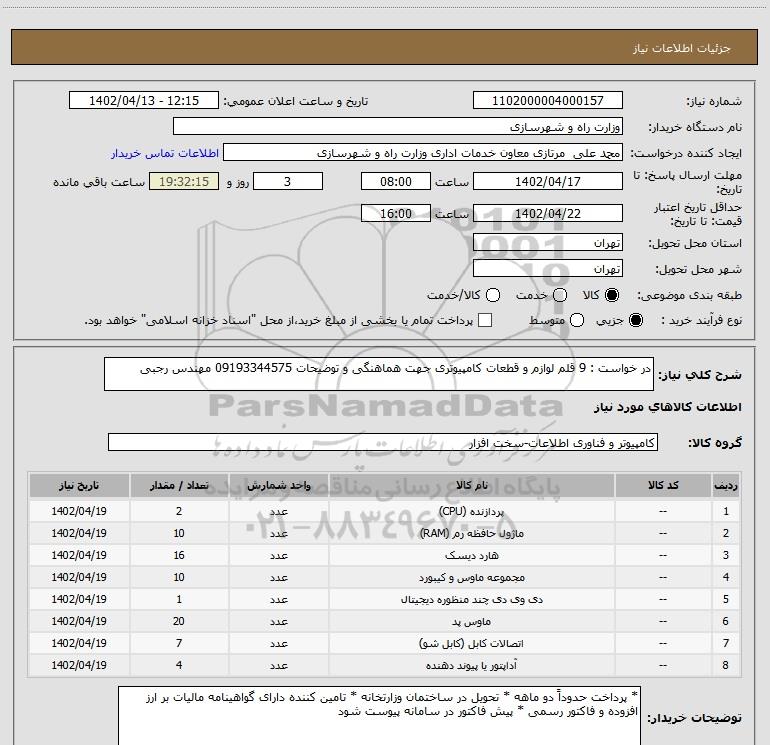The image size is (770, 745).
Task: Click the general need description box
Action: (379, 374)
